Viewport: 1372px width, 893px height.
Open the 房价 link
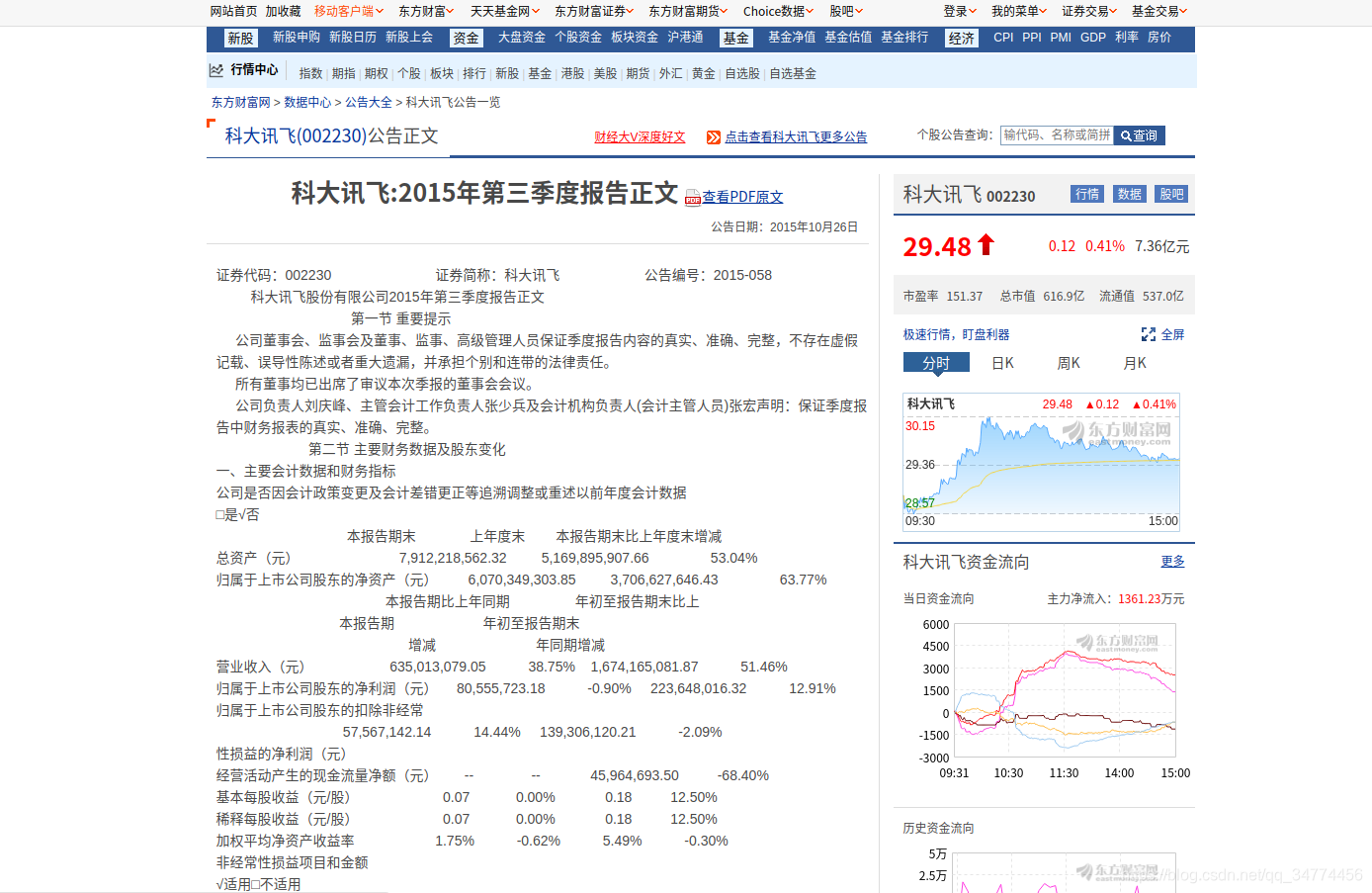1159,38
